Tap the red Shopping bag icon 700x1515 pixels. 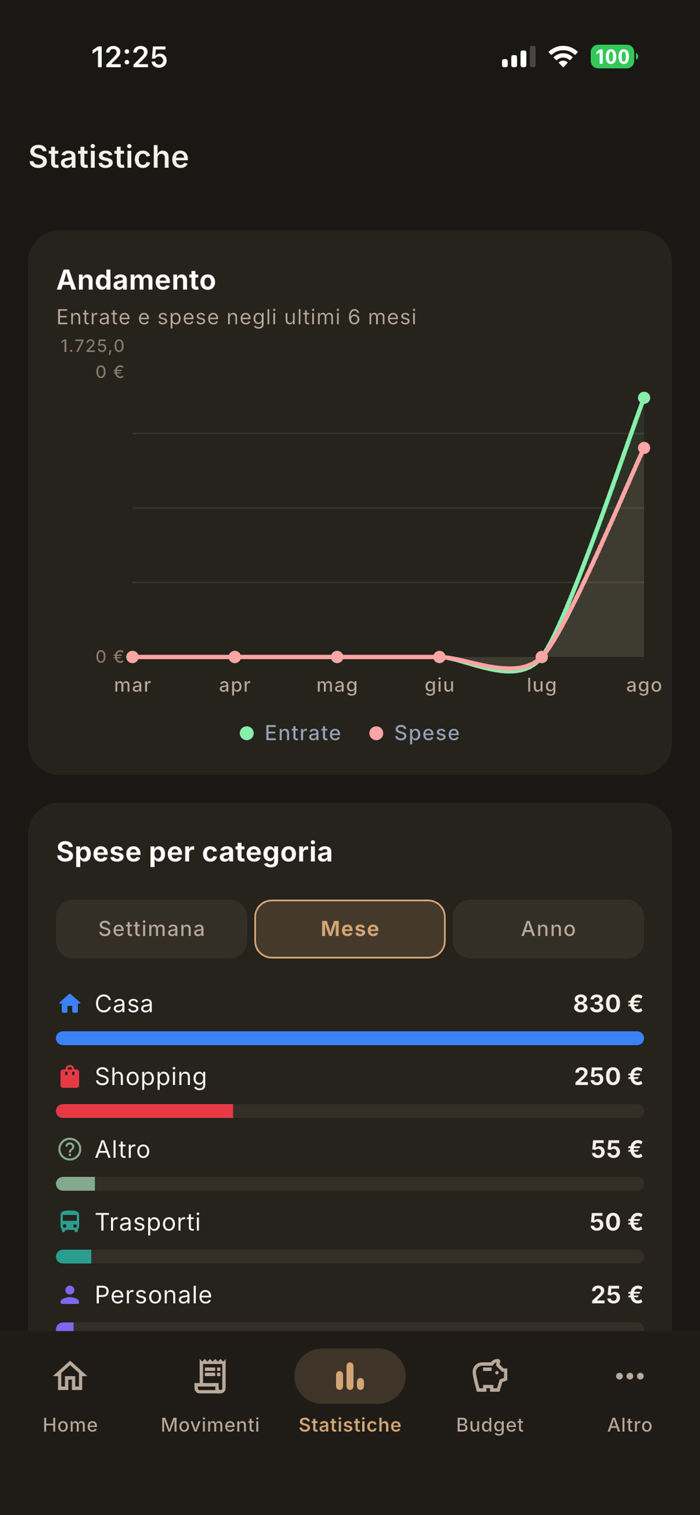point(69,1076)
